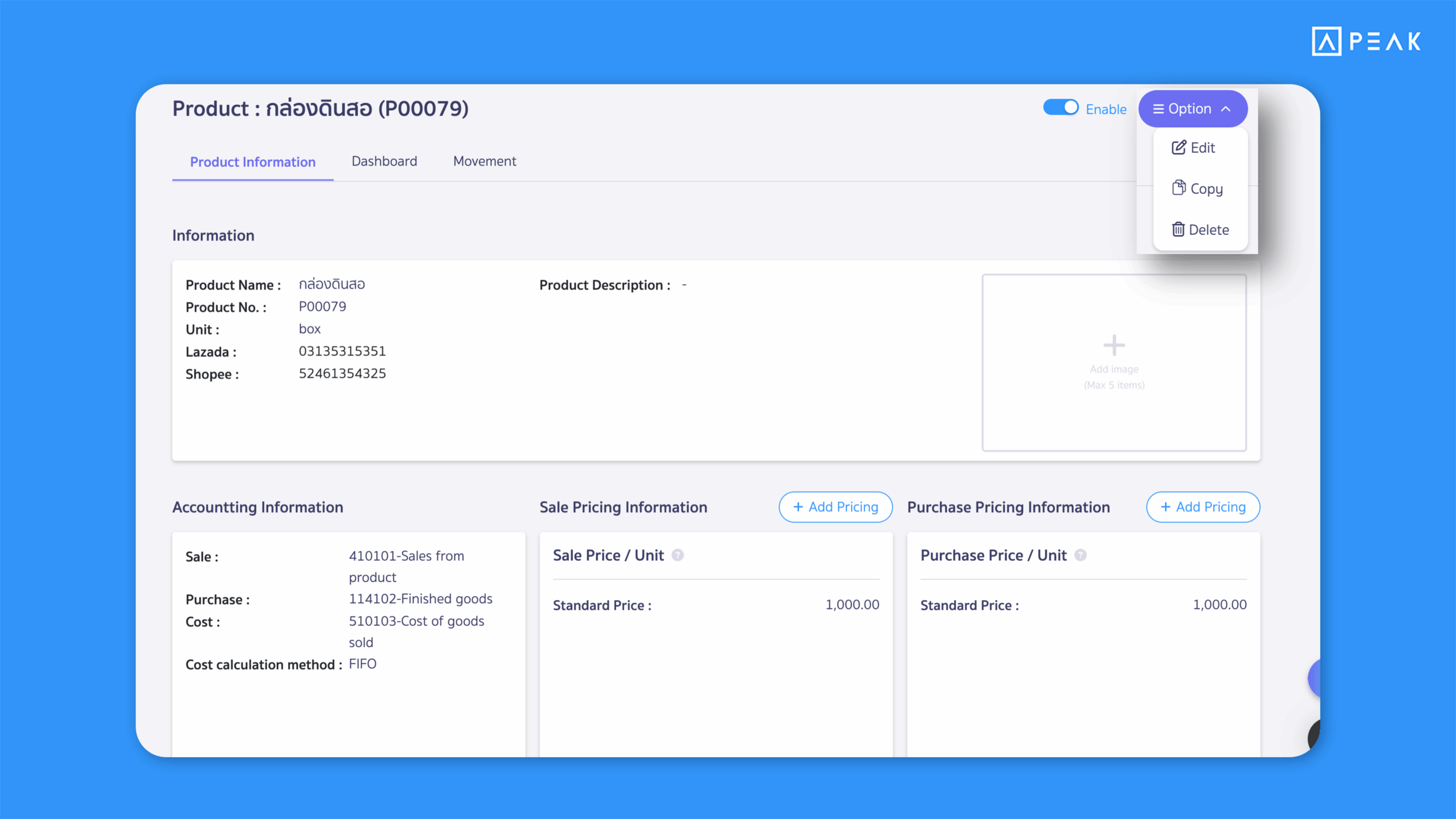The height and width of the screenshot is (819, 1456).
Task: Click Add Pricing for Sale Pricing Information
Action: 835,507
